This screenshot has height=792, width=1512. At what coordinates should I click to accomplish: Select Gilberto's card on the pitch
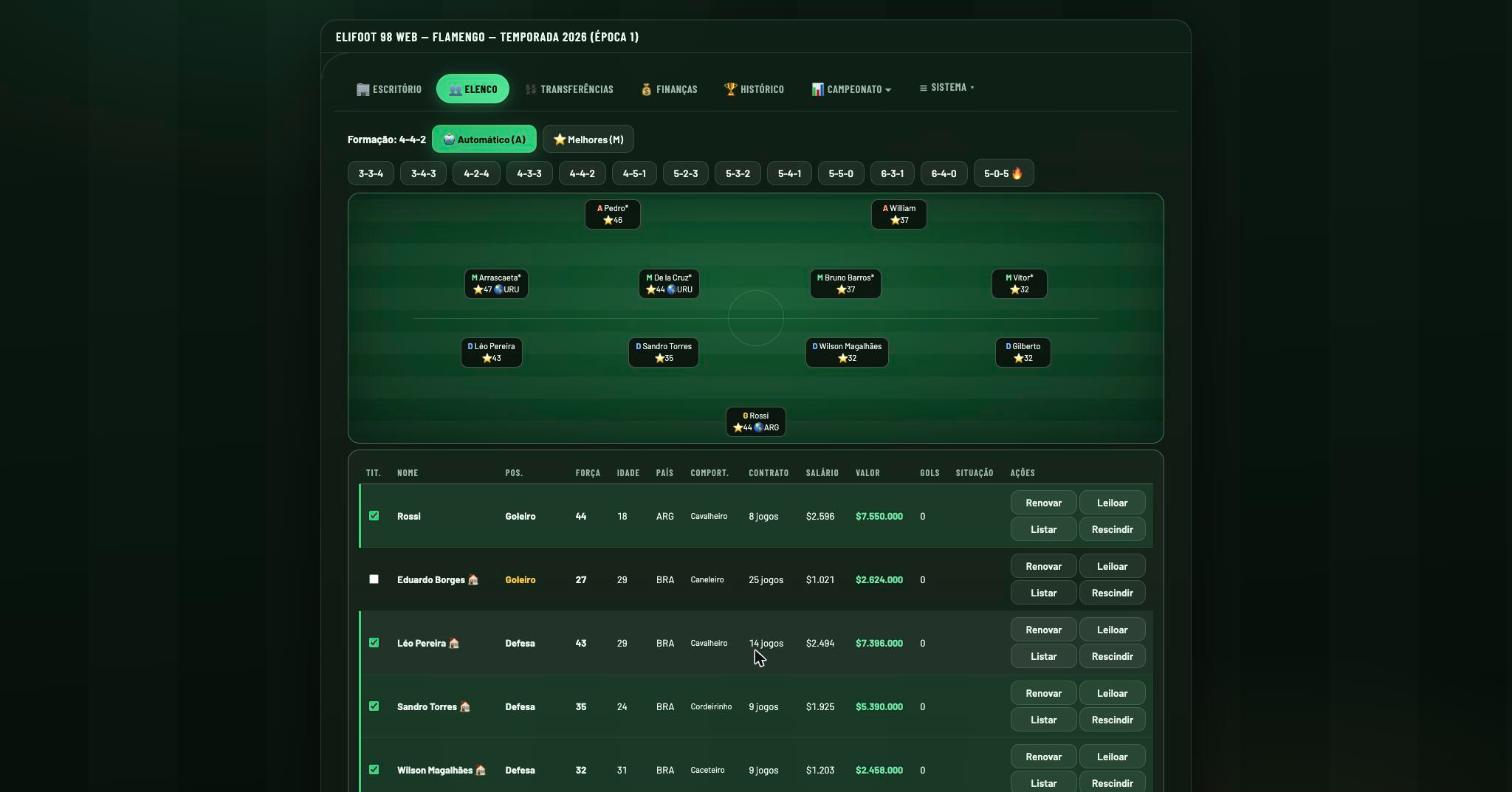(1023, 352)
